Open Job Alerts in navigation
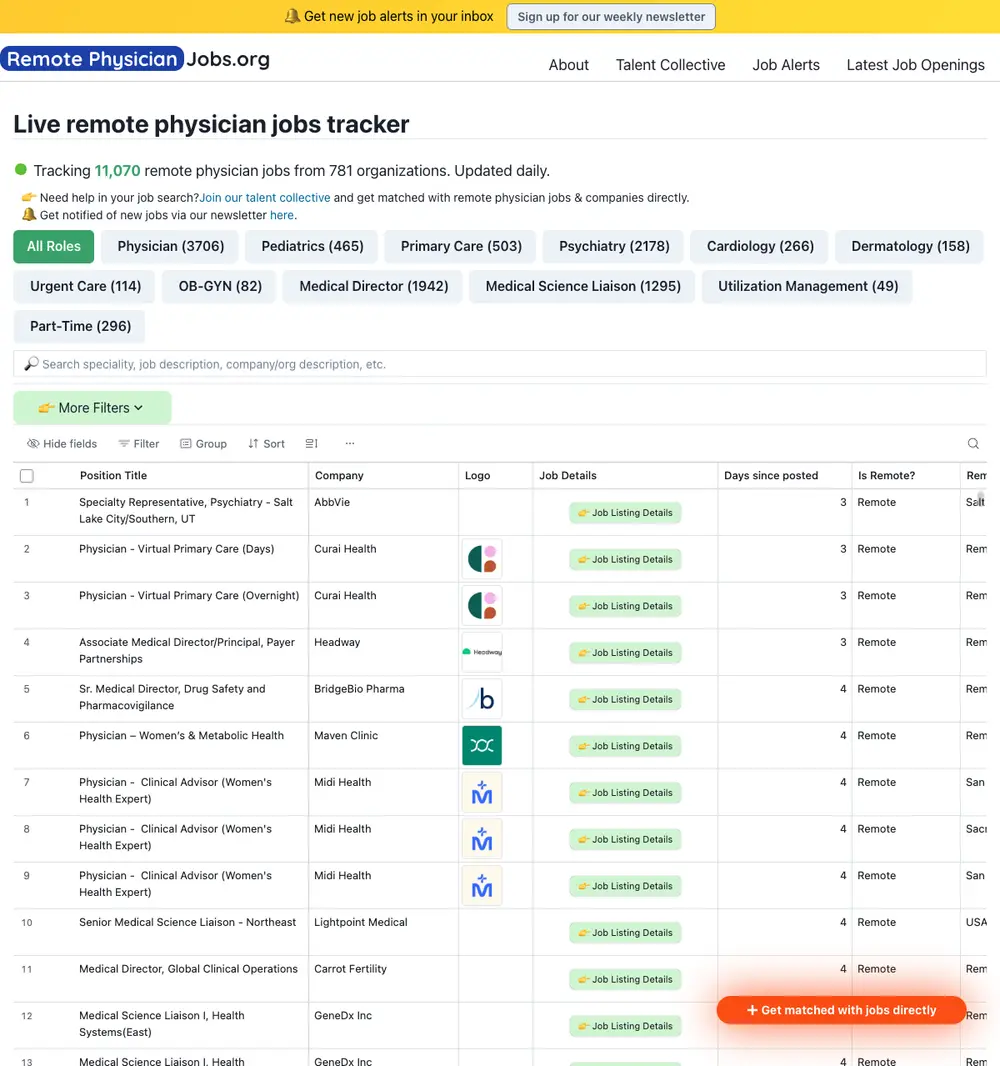This screenshot has width=1000, height=1066. (x=786, y=65)
